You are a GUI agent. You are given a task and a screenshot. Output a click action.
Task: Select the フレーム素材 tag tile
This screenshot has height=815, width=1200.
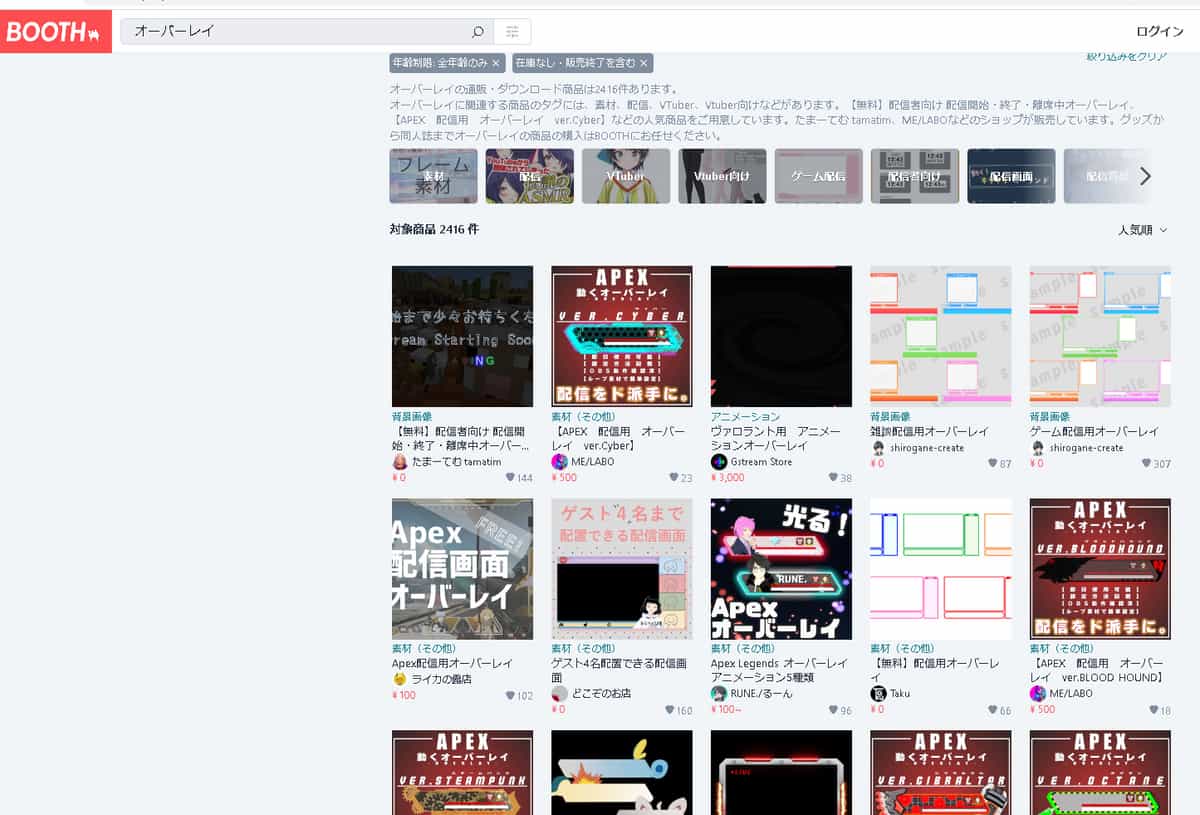pyautogui.click(x=433, y=176)
